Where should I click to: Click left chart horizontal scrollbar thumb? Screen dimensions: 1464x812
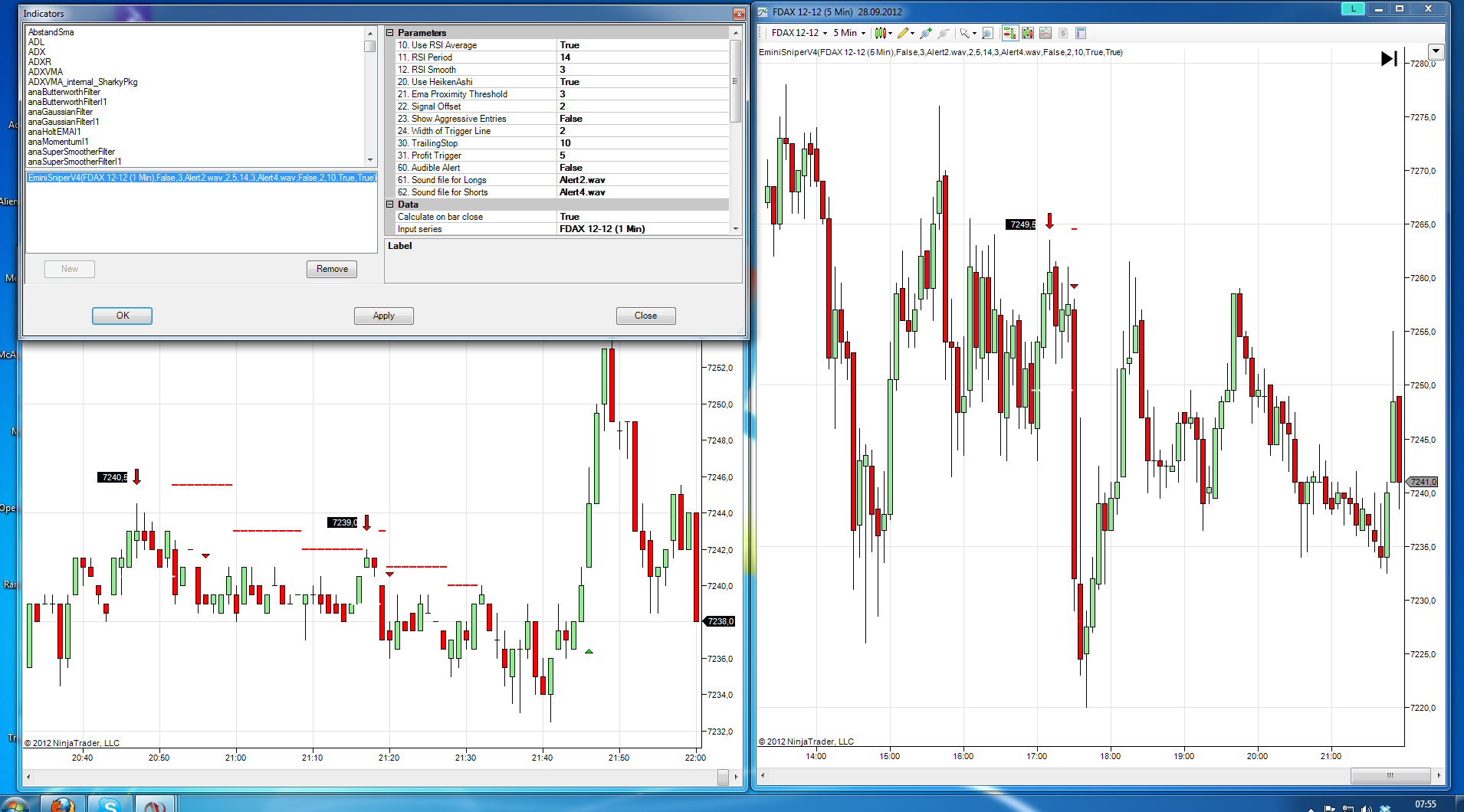723,777
